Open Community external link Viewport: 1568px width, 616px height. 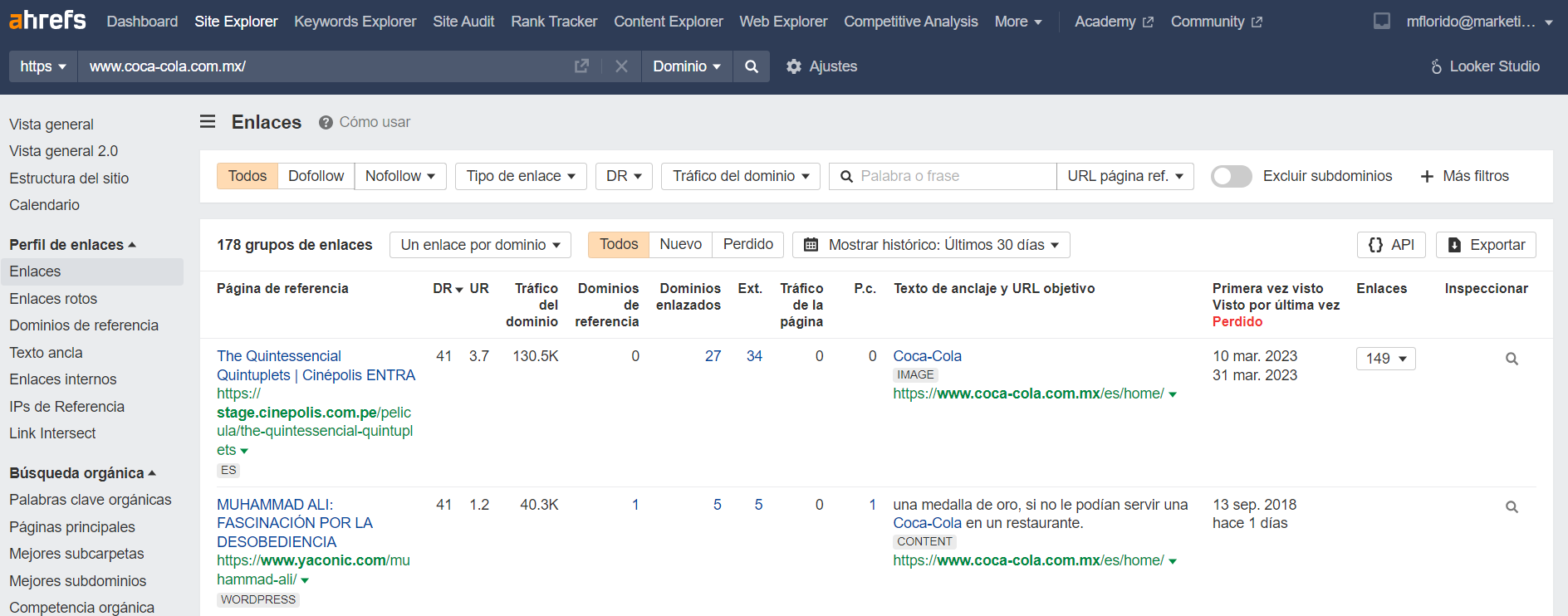pyautogui.click(x=1216, y=22)
